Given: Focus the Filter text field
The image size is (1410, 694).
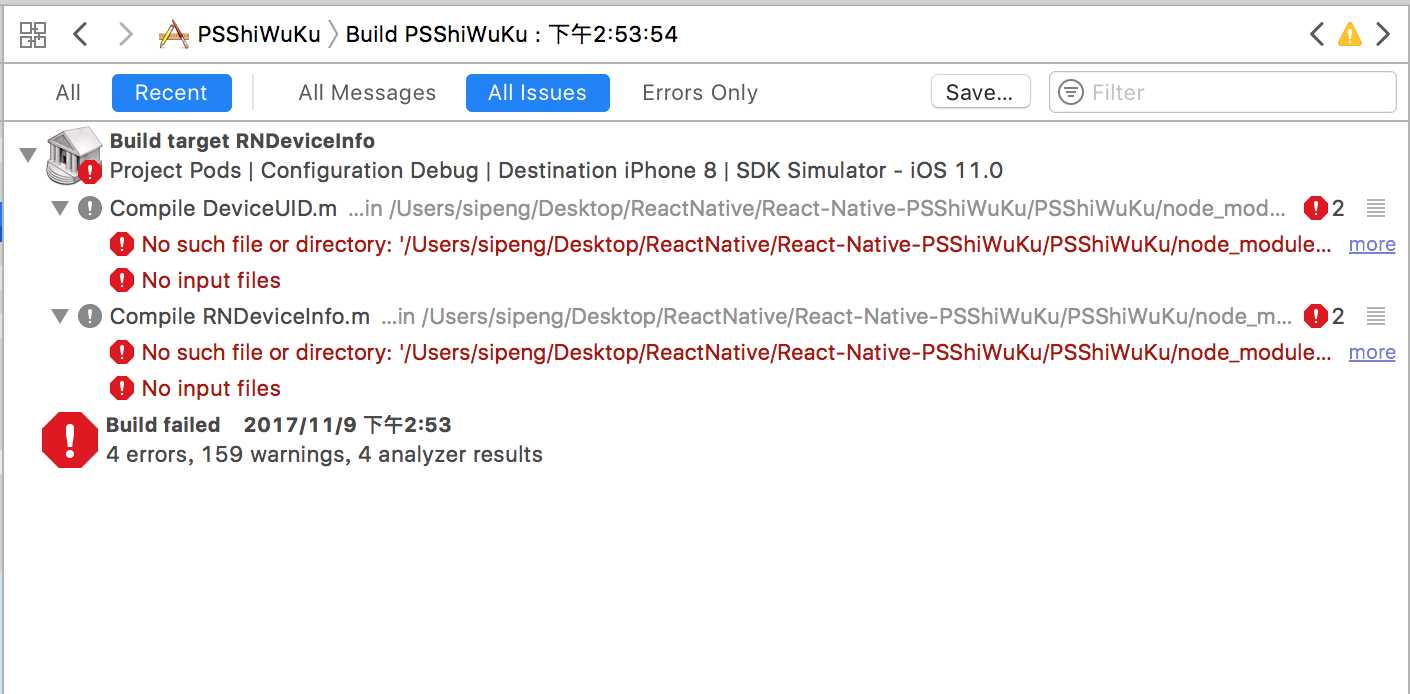Looking at the screenshot, I should click(1222, 92).
